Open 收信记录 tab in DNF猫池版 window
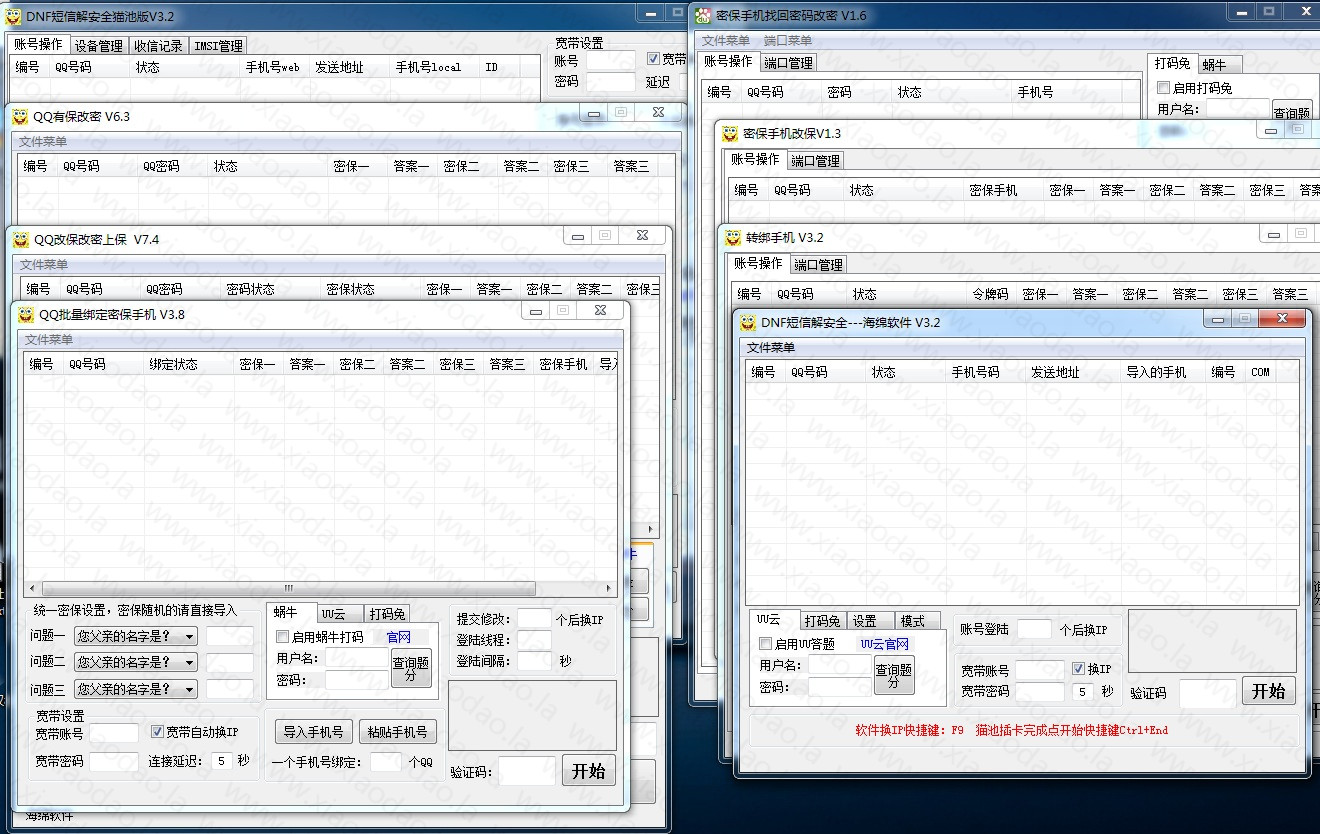1320x834 pixels. 159,46
